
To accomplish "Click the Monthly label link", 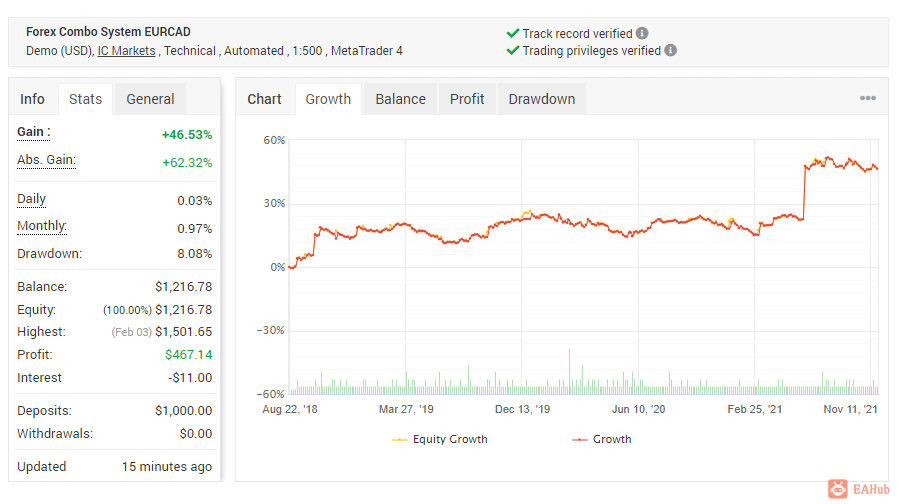I will [42, 226].
